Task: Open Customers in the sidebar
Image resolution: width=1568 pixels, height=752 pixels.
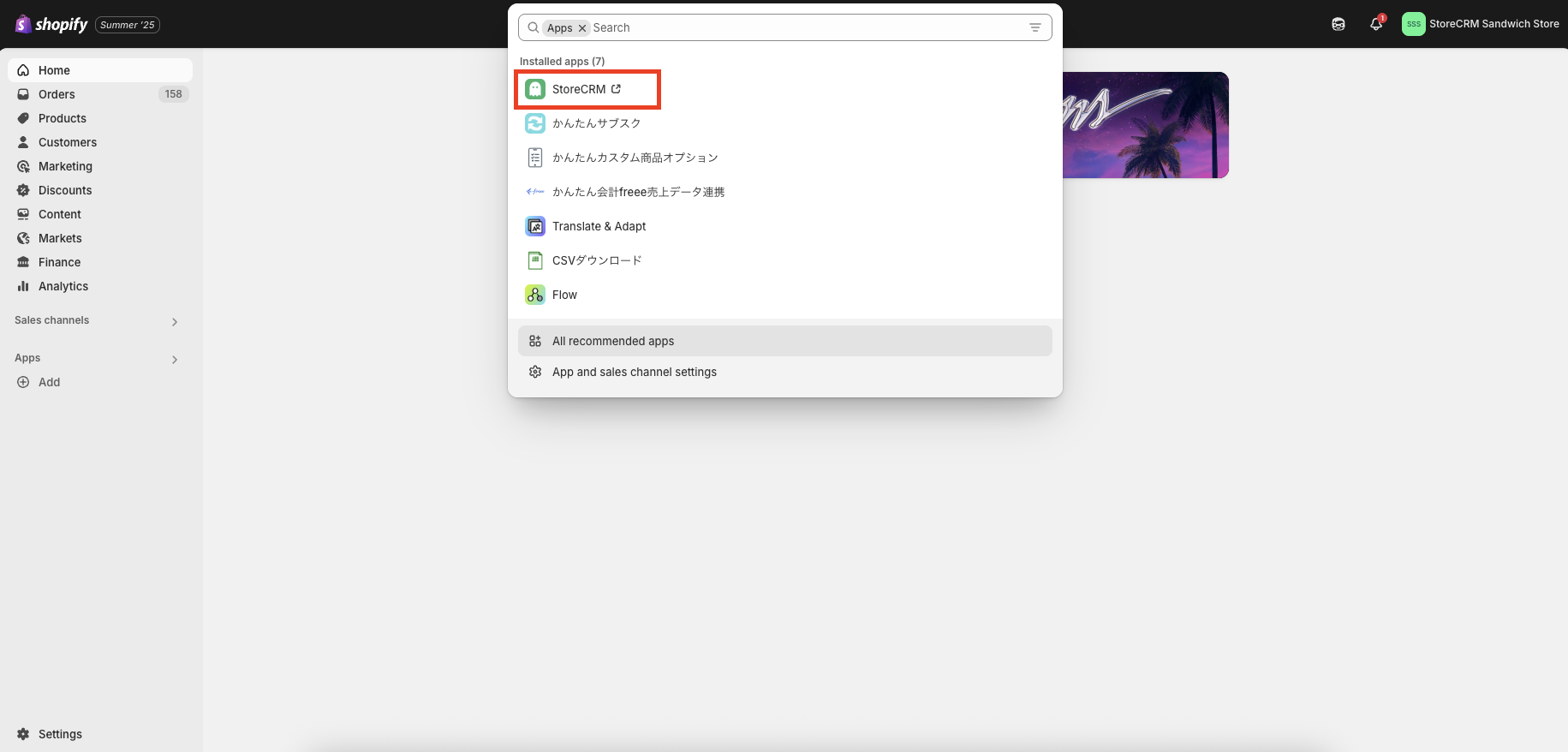Action: (x=100, y=142)
